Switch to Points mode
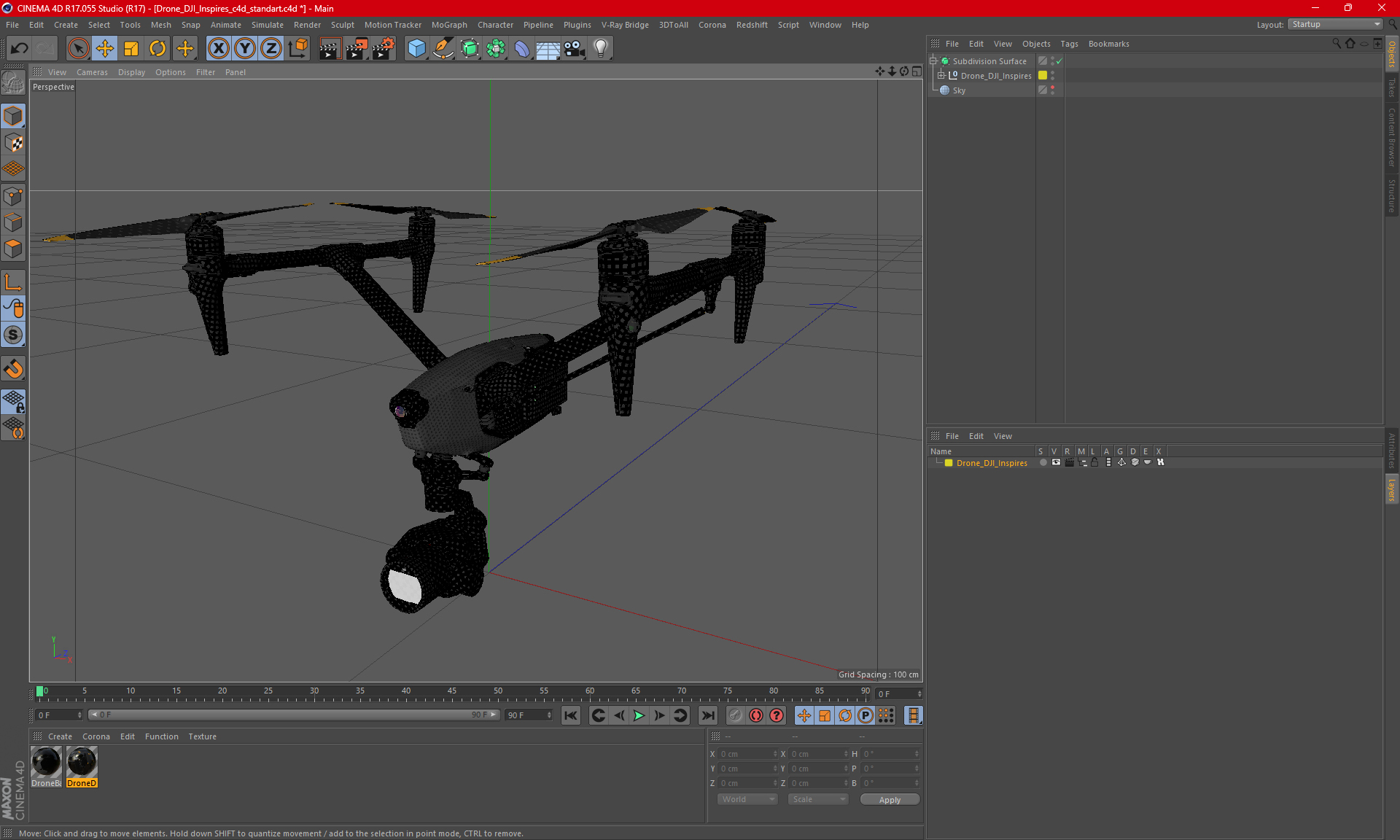The image size is (1400, 840). [13, 196]
